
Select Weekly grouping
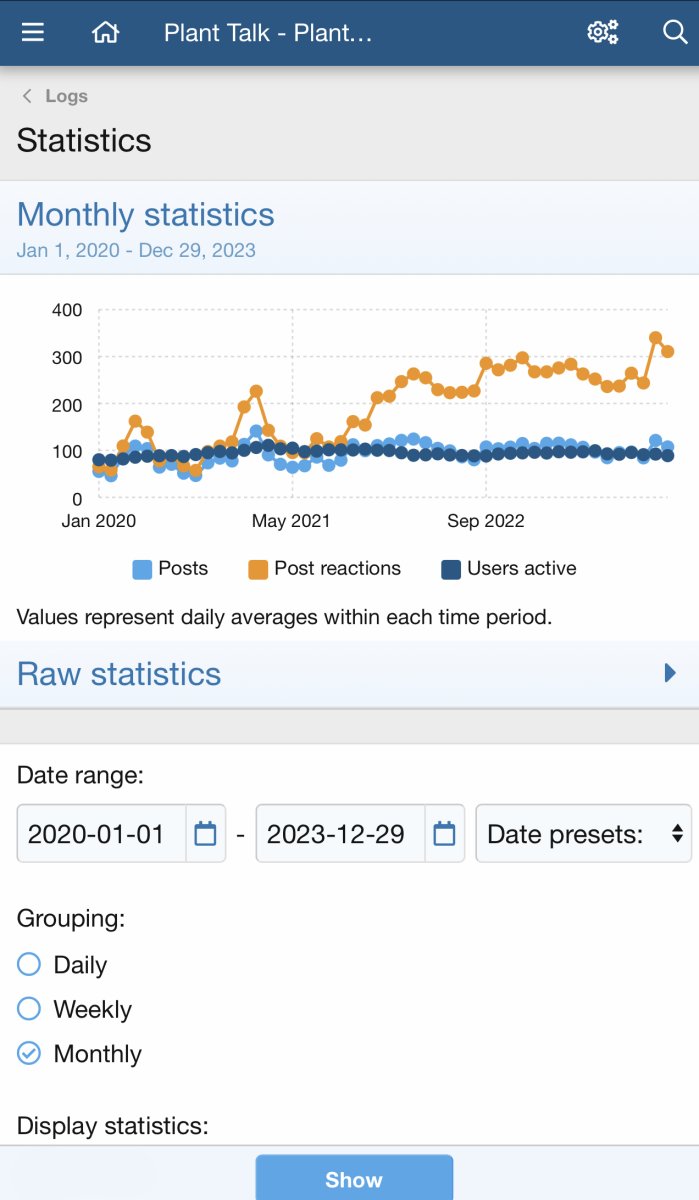29,1009
